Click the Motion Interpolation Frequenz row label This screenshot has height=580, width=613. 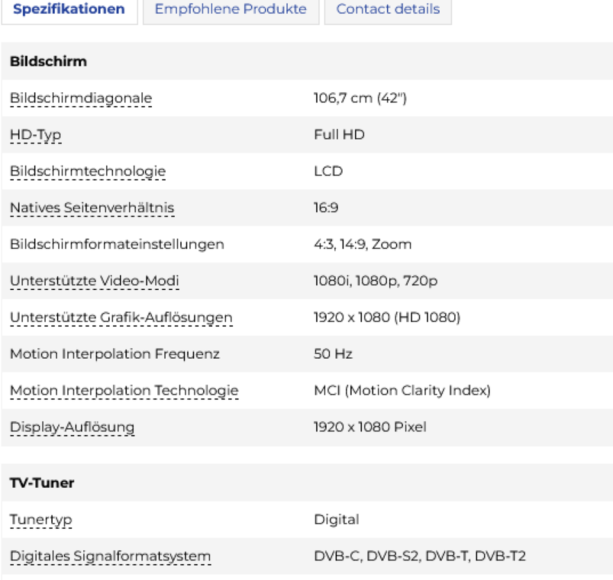[113, 354]
